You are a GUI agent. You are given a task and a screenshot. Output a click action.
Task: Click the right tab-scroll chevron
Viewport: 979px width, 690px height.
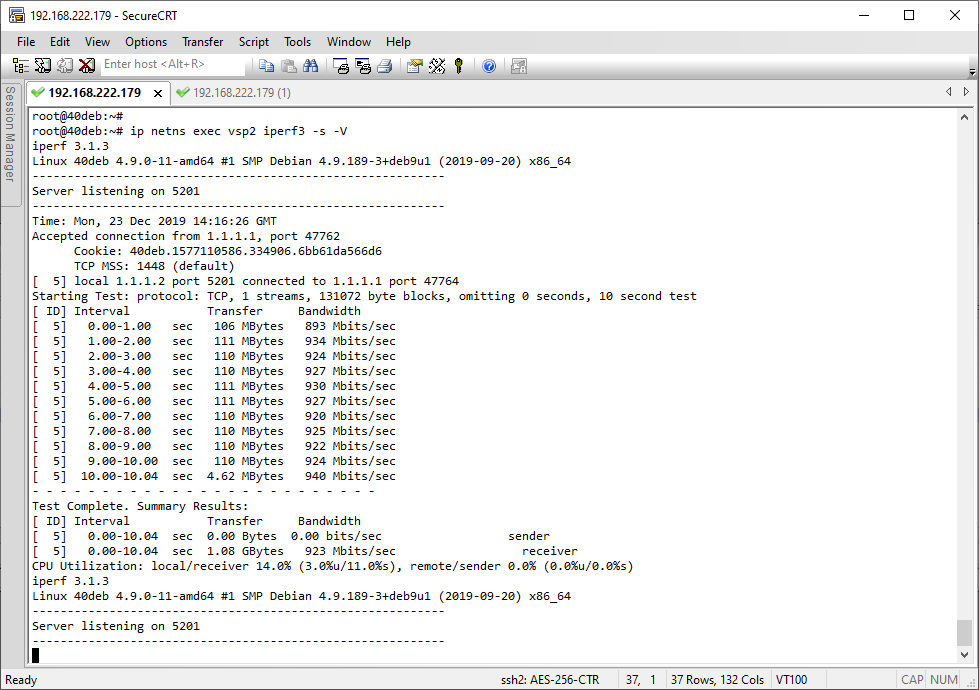(x=965, y=89)
